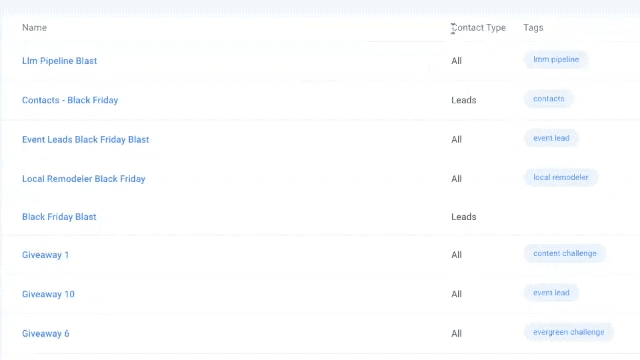Open the Giveaway 10 link
640x360 pixels.
coord(48,294)
